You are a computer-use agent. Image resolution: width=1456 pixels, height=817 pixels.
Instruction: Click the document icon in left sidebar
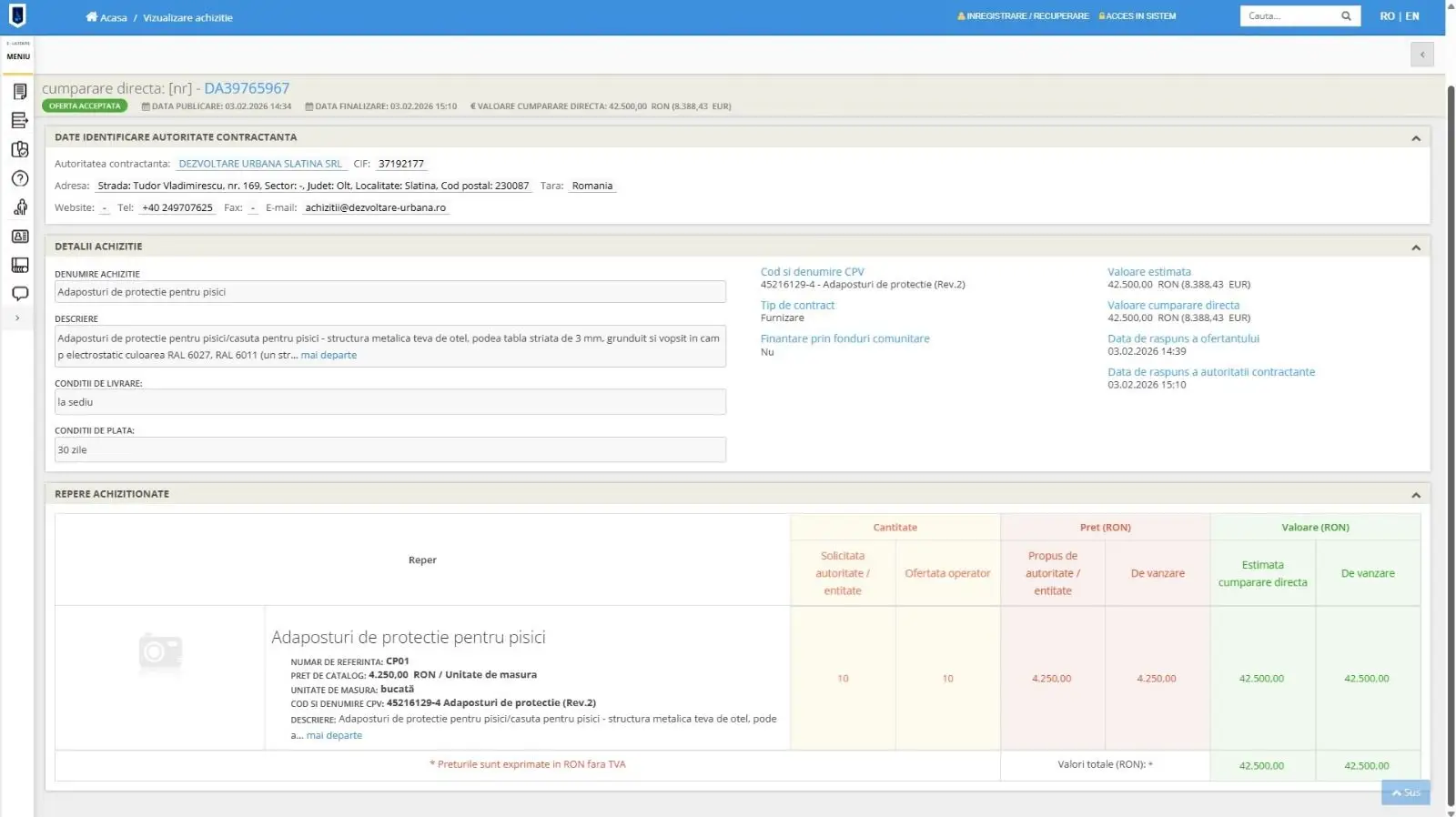coord(19,91)
